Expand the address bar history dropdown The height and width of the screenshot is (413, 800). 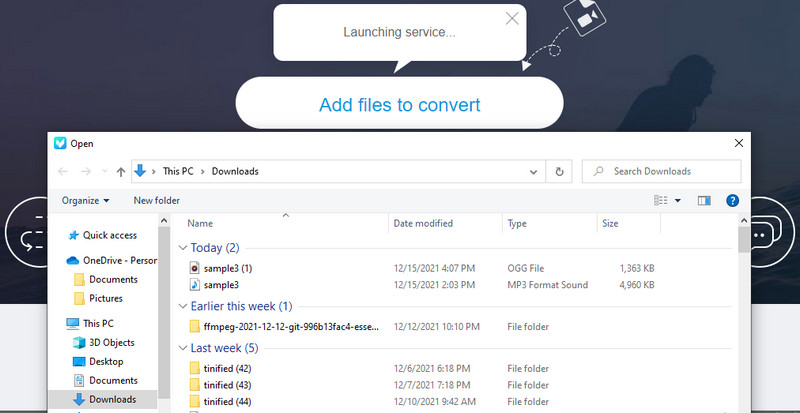click(534, 171)
